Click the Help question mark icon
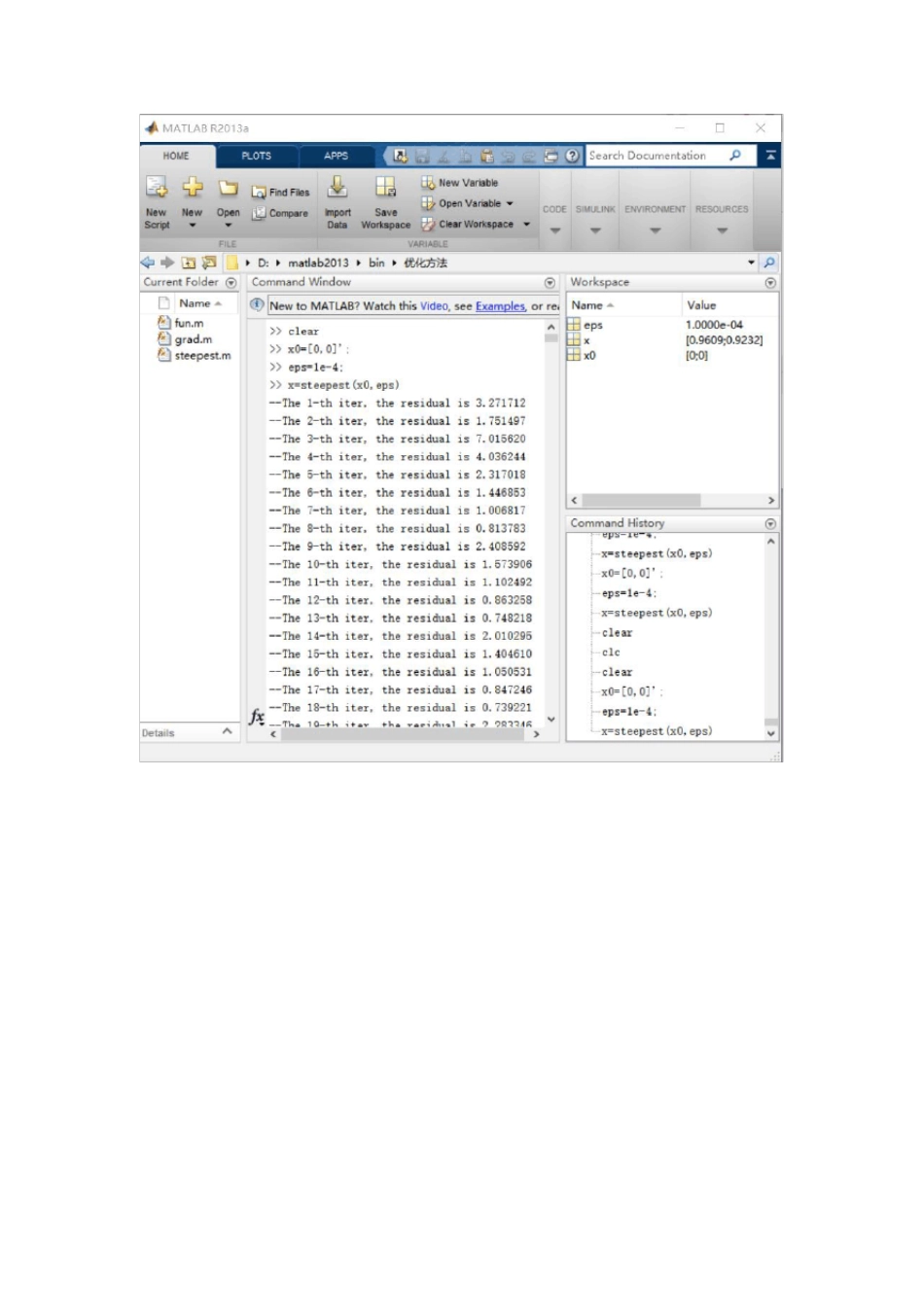The image size is (924, 1307). (572, 156)
